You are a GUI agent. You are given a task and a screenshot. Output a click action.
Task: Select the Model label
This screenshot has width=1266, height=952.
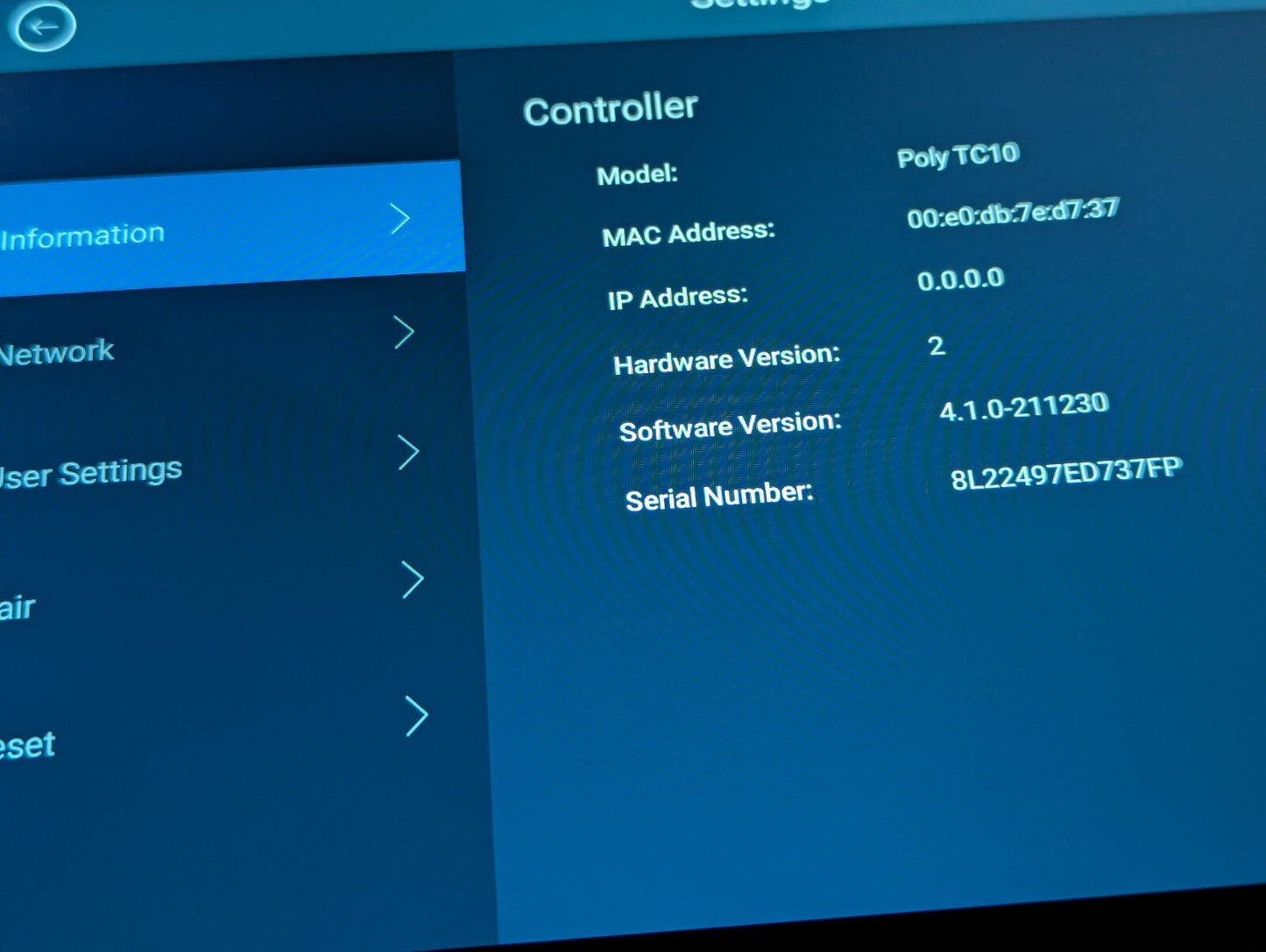(x=637, y=175)
